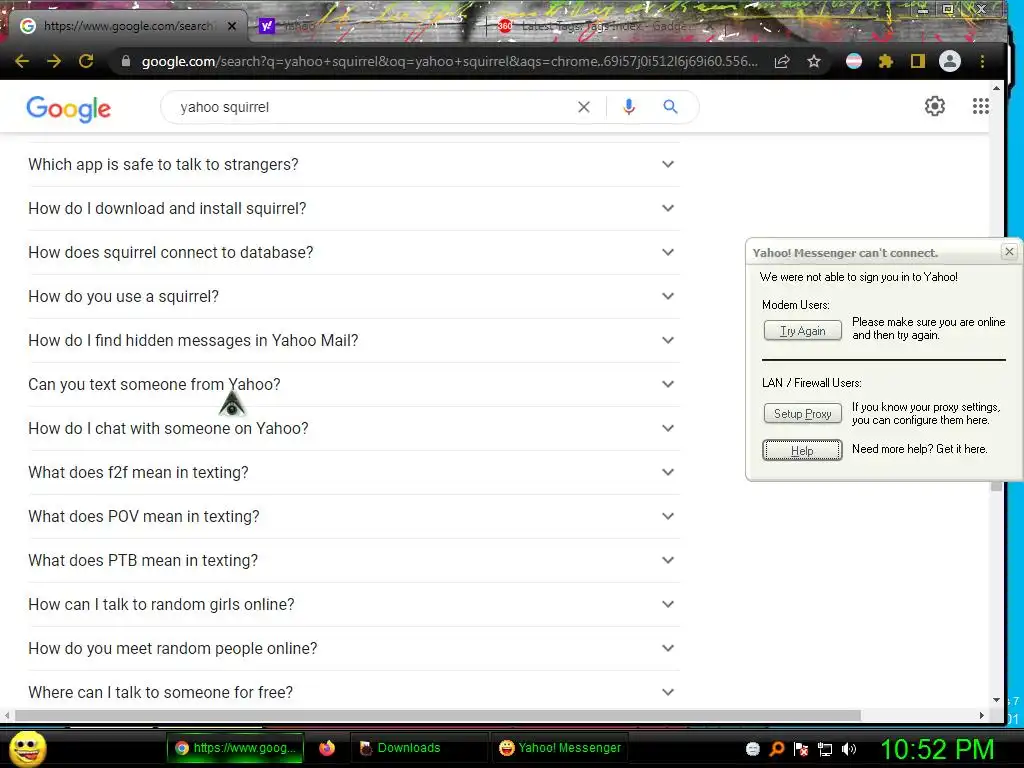Click the 10:52 PM taskbar clock
Viewport: 1024px width, 768px height.
[937, 749]
